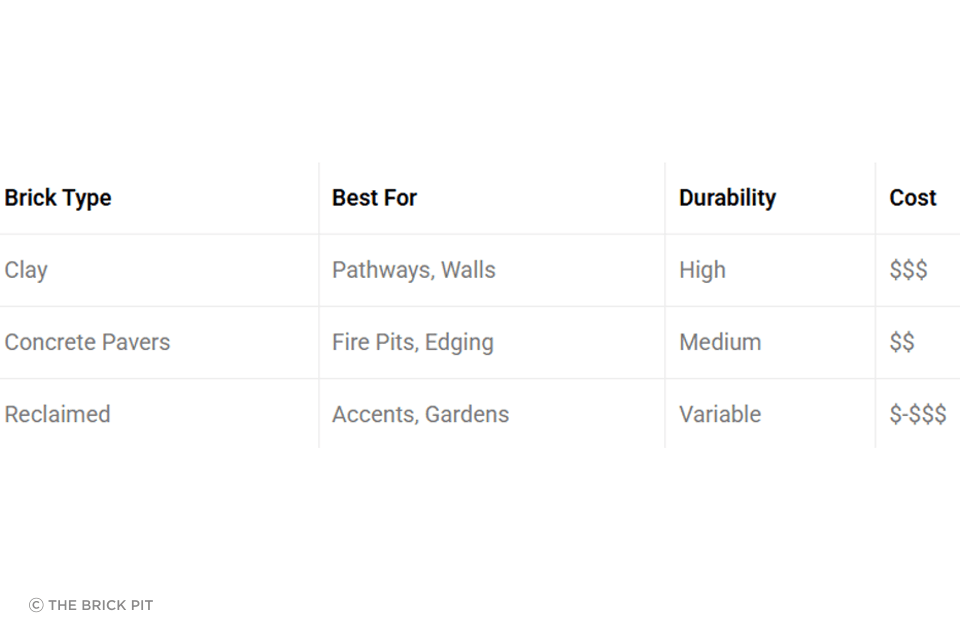
Task: Click the word Gardens
Action: [x=467, y=414]
